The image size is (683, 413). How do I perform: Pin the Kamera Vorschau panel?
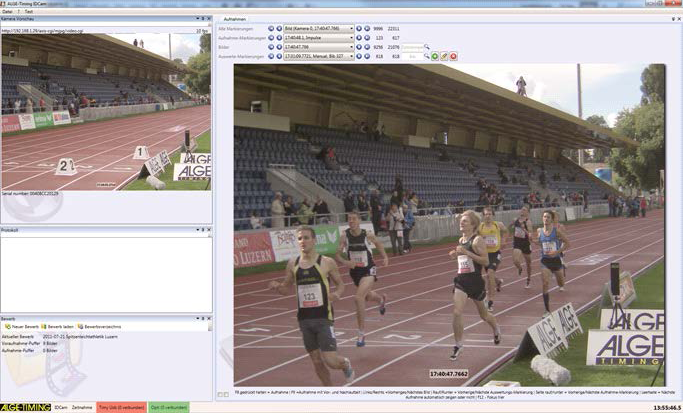(203, 19)
